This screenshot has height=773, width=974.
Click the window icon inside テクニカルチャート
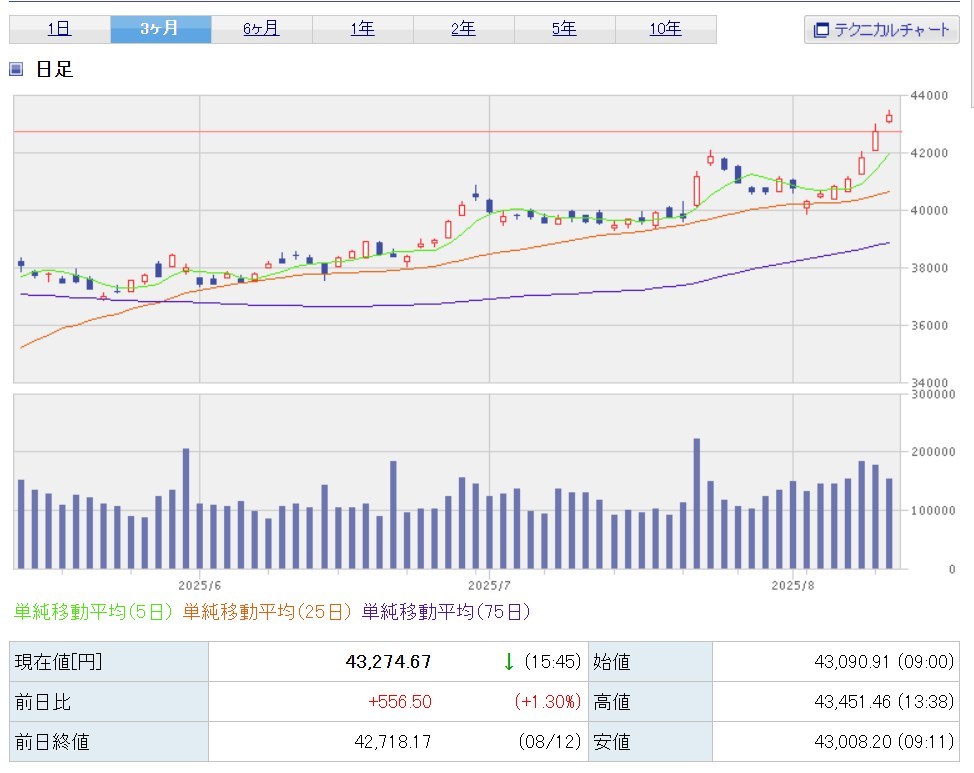click(x=821, y=30)
